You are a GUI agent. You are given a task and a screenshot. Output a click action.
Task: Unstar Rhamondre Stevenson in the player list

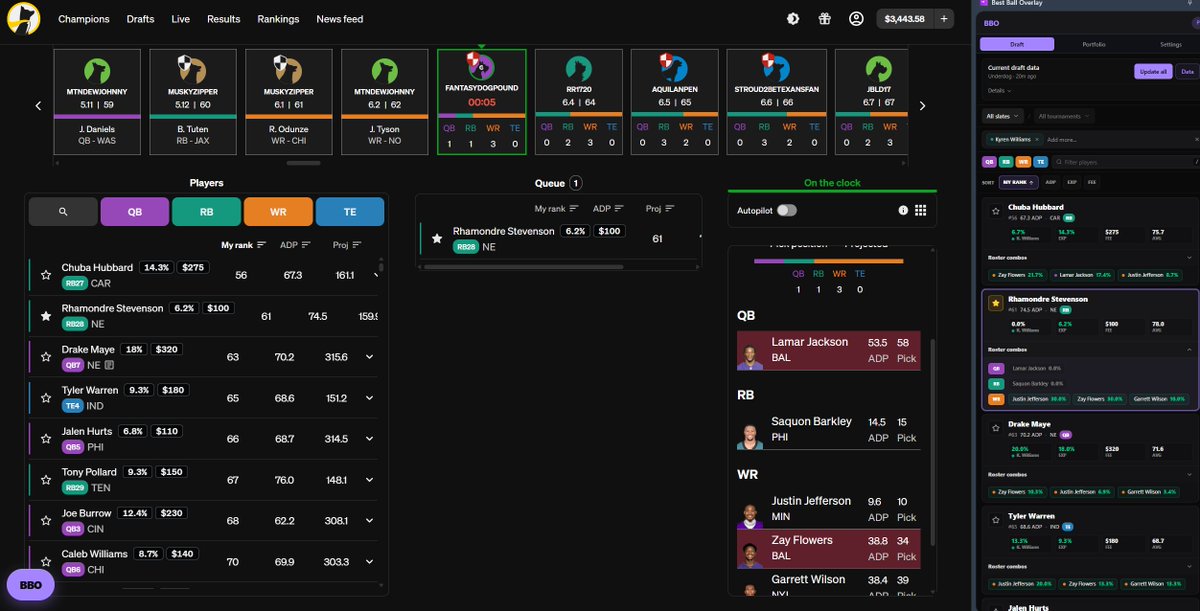(46, 315)
